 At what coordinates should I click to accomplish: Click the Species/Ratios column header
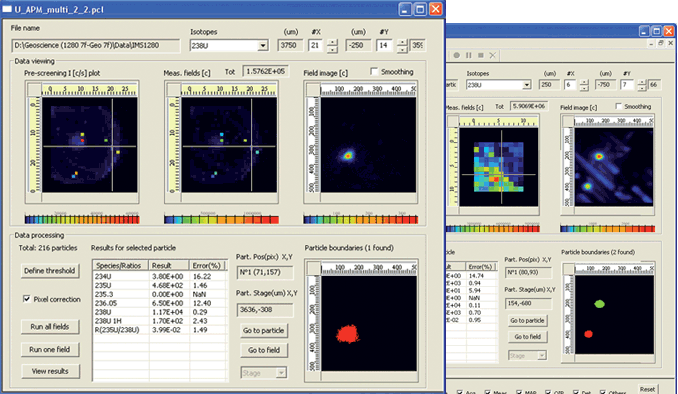[x=121, y=266]
